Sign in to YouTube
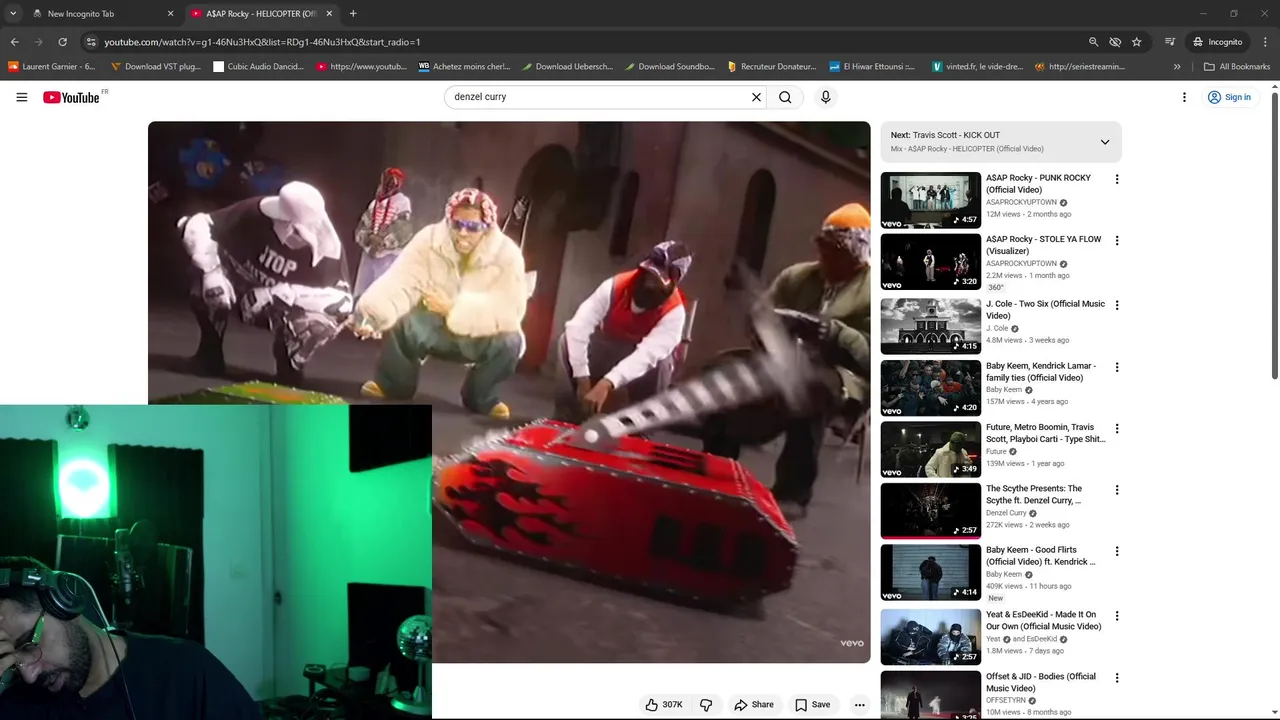 tap(1229, 97)
